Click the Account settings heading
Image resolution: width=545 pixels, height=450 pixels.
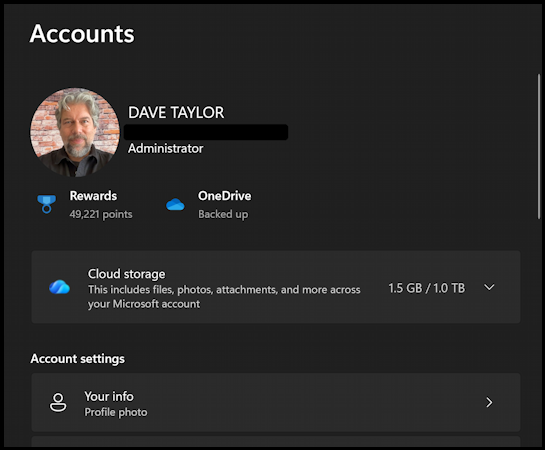click(x=78, y=359)
